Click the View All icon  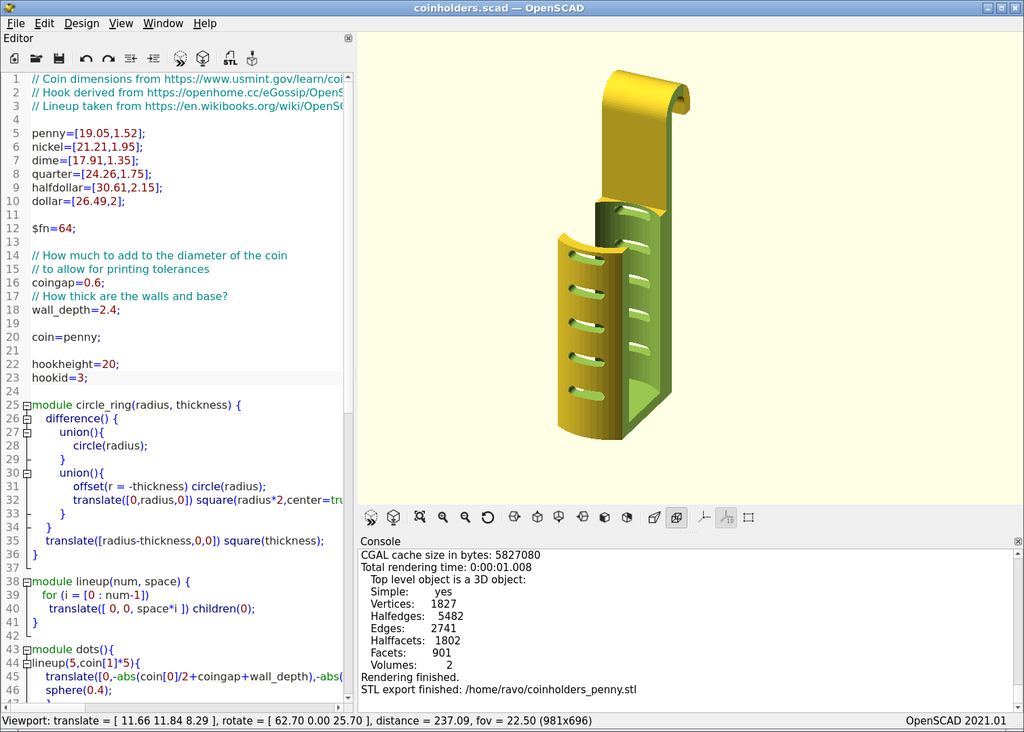tap(420, 517)
